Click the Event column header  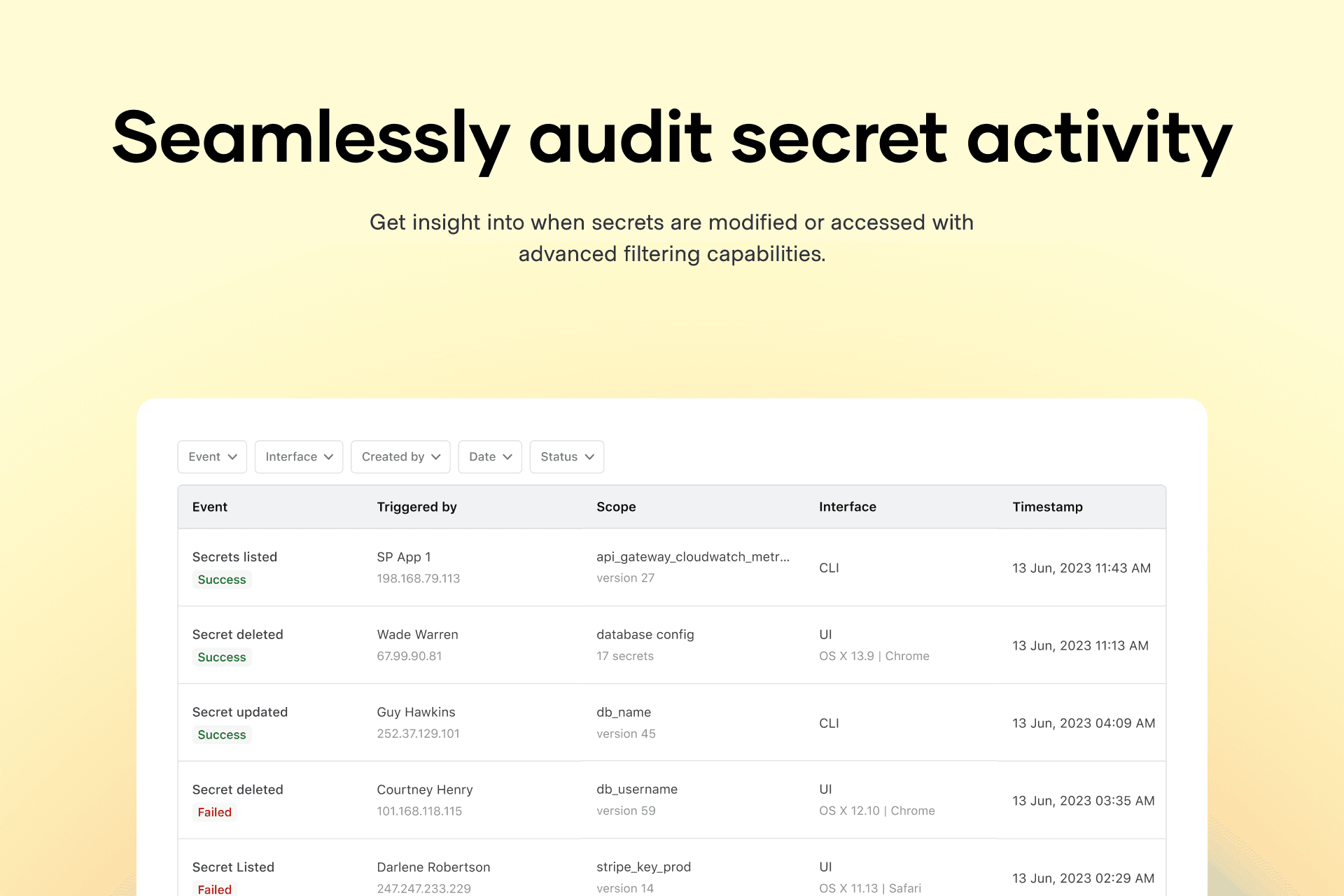point(210,507)
